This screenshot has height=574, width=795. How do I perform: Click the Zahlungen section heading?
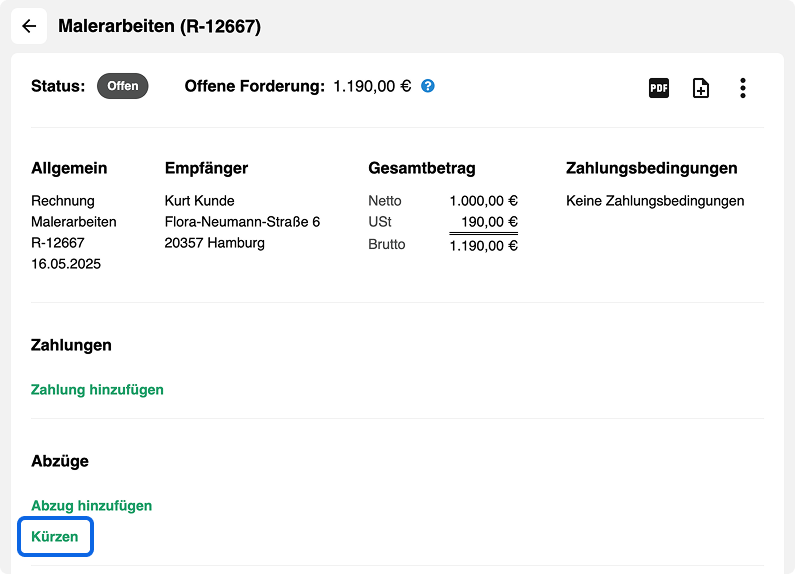(x=71, y=345)
